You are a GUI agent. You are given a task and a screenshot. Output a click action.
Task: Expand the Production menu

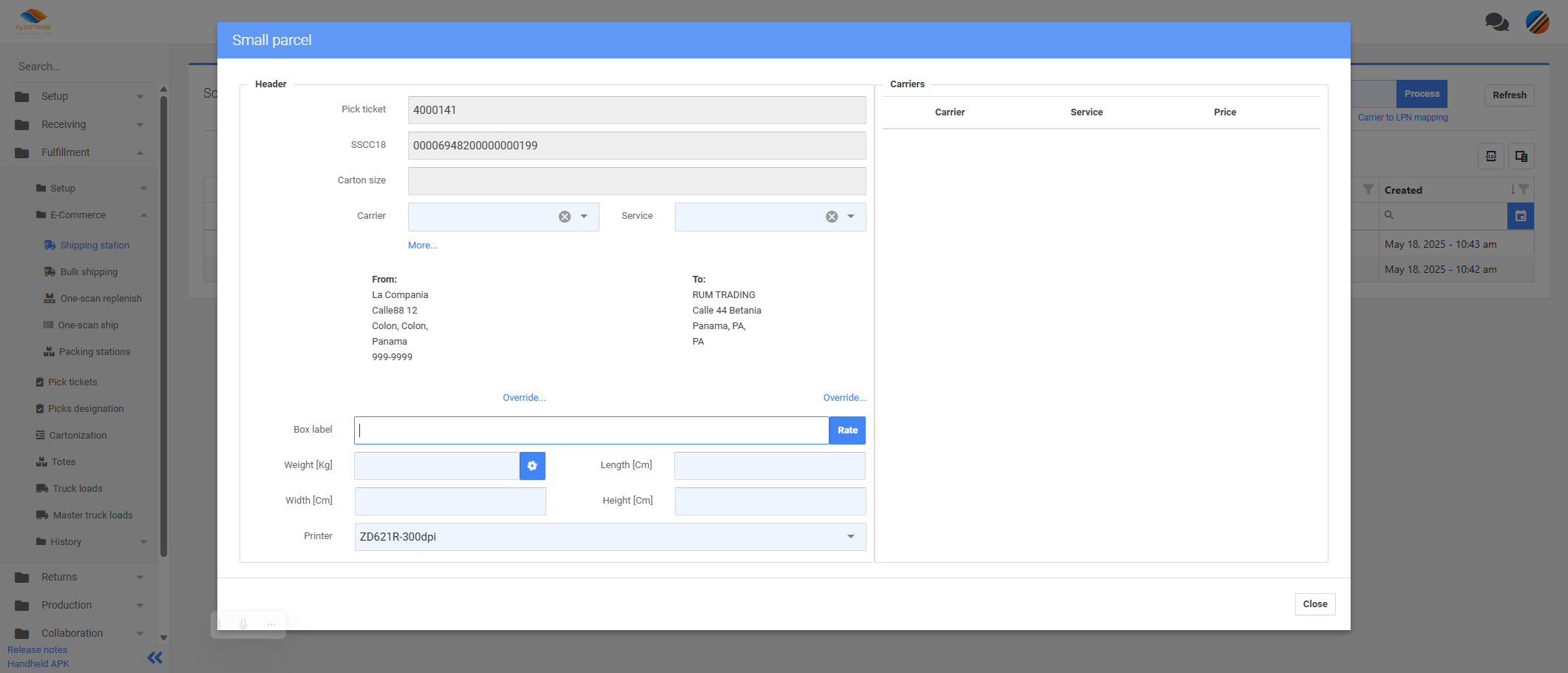[x=80, y=605]
